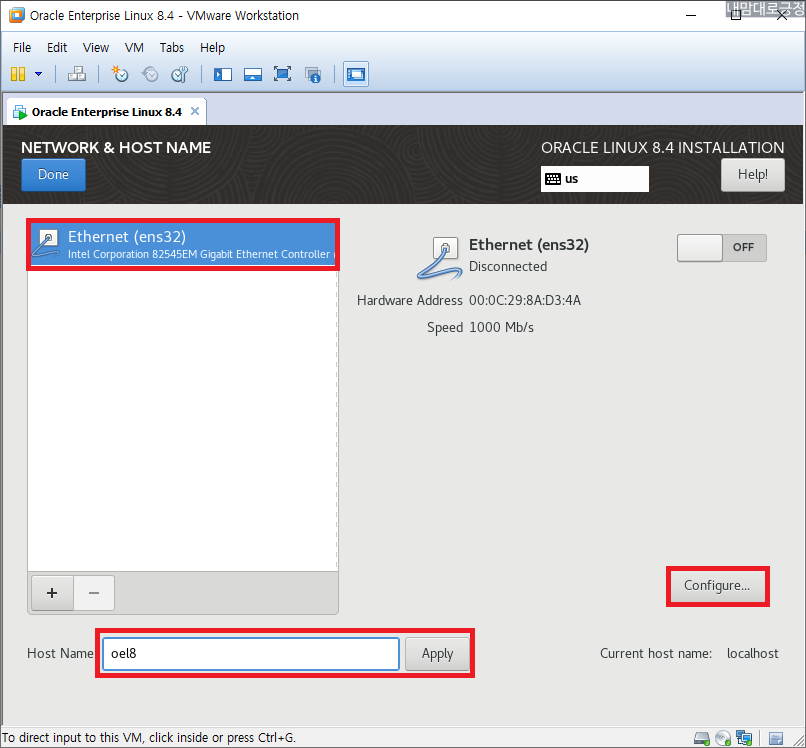Open the VM menu
The height and width of the screenshot is (748, 806).
(134, 47)
